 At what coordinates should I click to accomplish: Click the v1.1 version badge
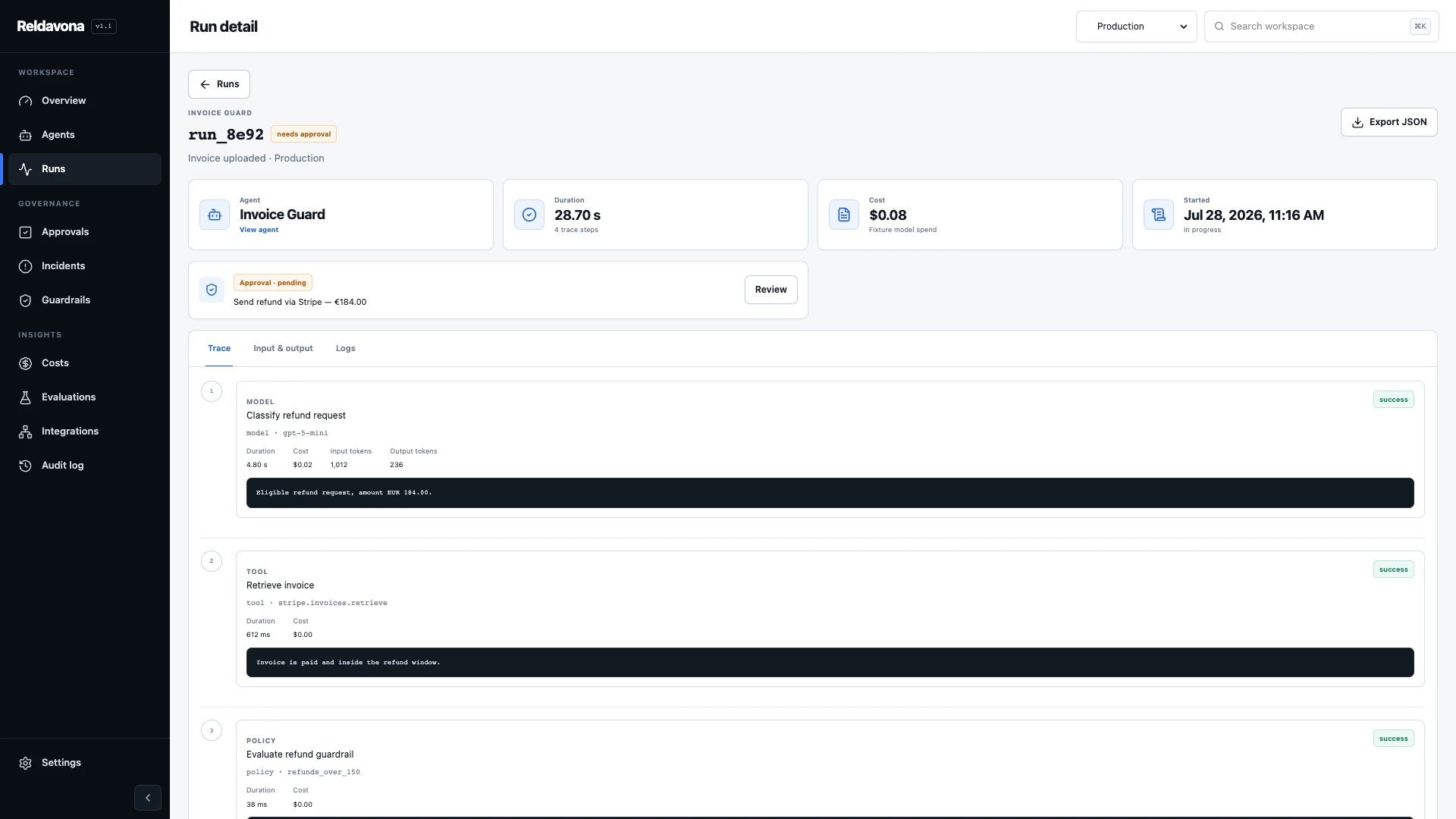point(104,27)
